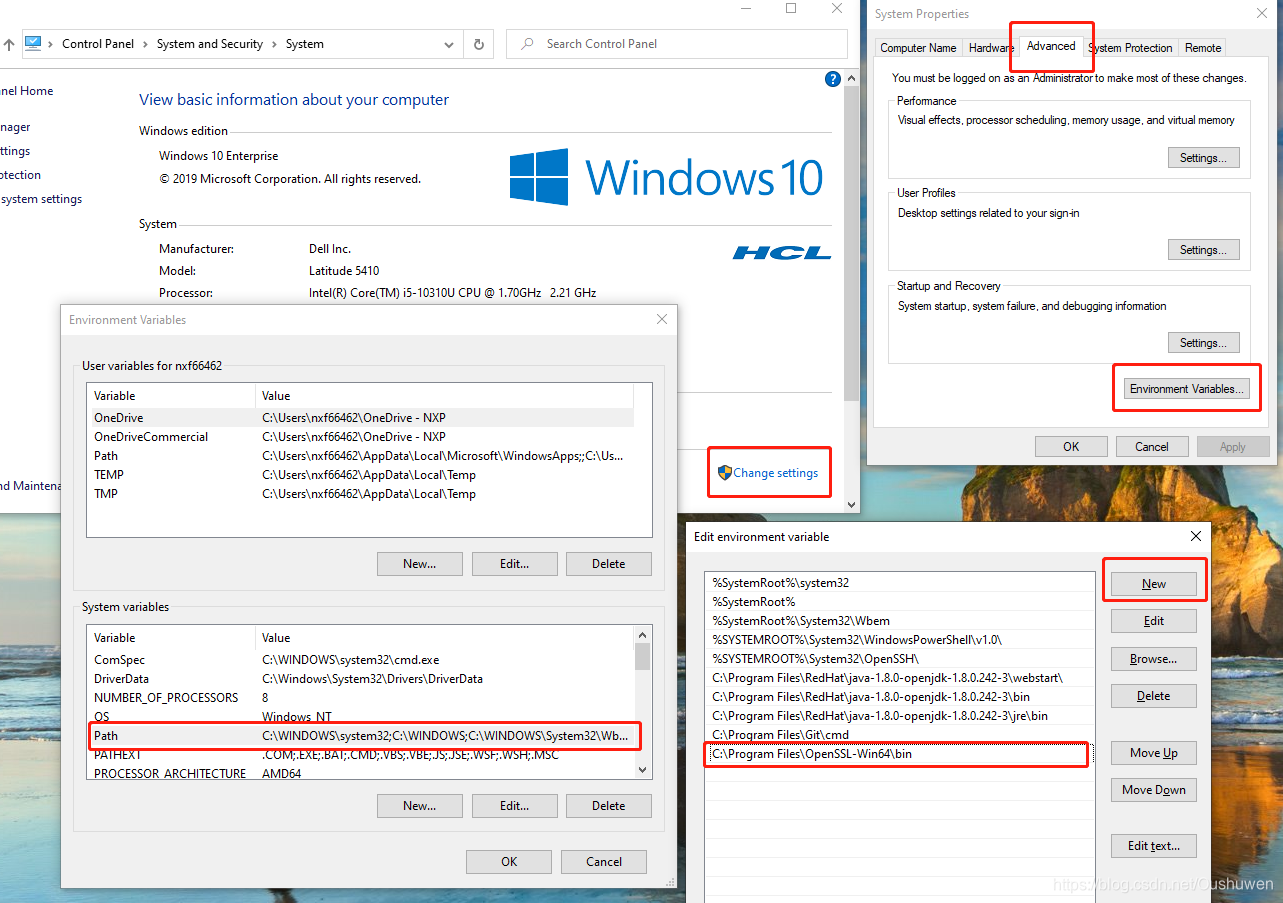This screenshot has width=1283, height=903.
Task: Select the WindowsPowerShell\v1.0 path entry
Action: 900,639
